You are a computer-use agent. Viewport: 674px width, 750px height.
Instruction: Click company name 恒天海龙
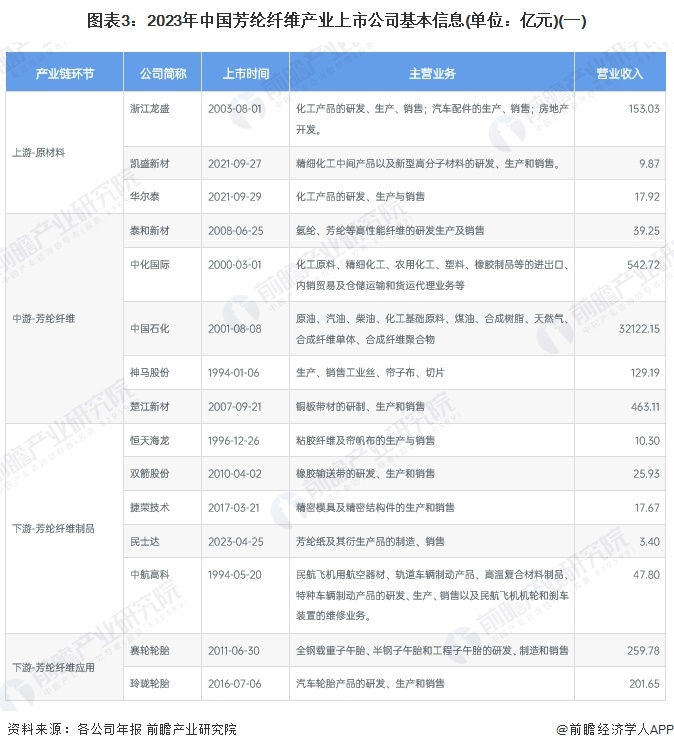point(150,441)
